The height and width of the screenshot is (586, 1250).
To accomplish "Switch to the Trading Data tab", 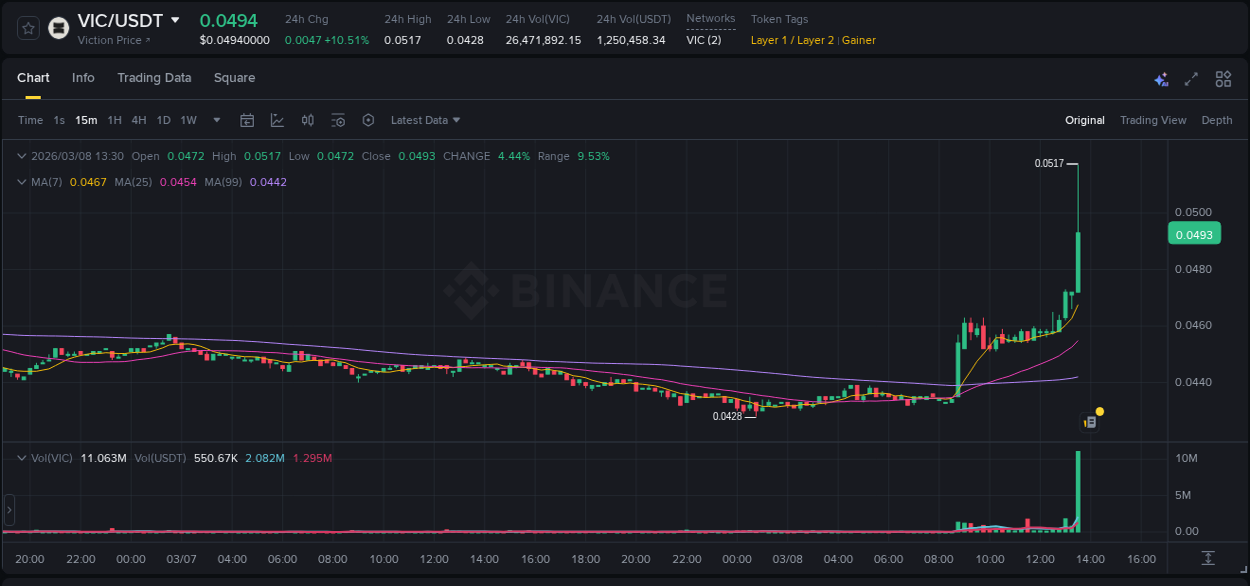I will [154, 78].
